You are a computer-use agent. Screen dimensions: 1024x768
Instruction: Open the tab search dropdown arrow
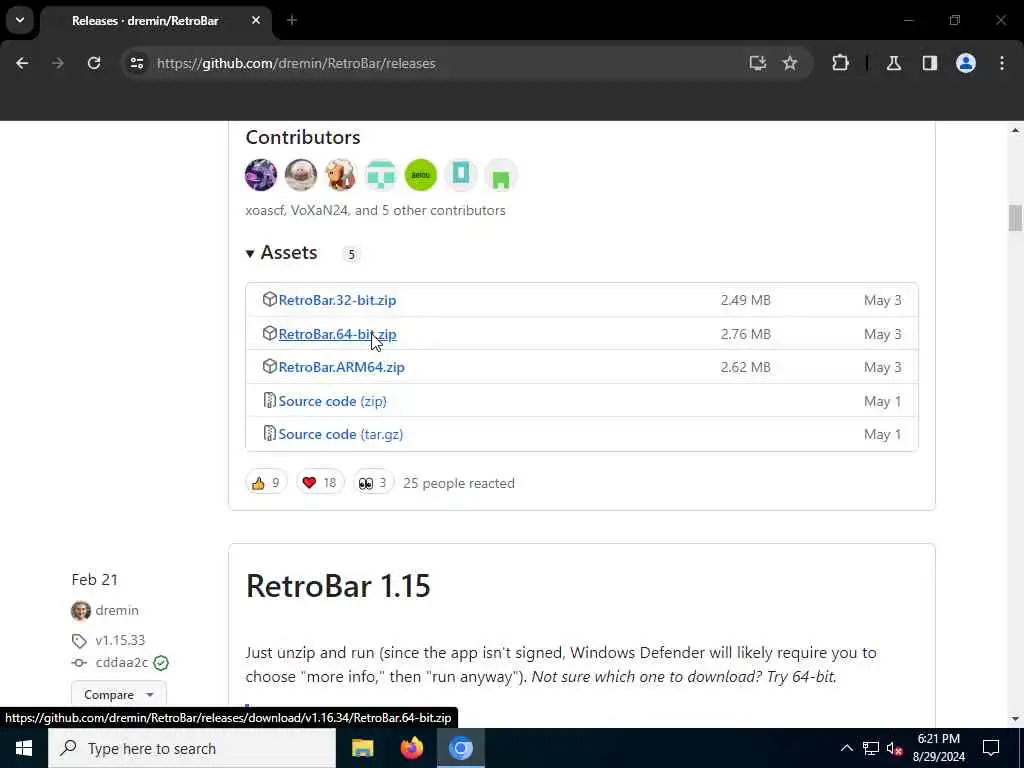coord(20,20)
